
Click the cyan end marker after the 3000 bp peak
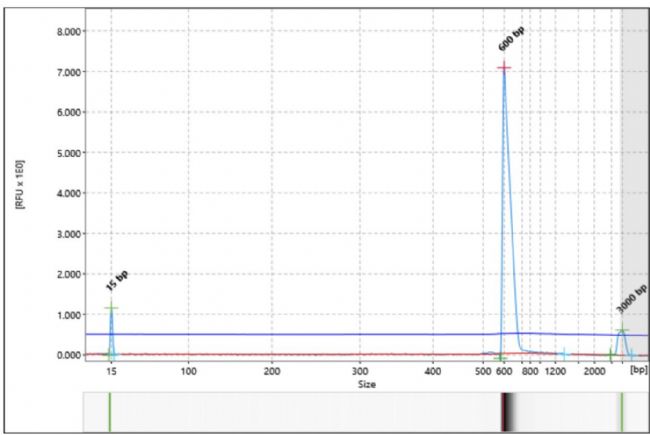coord(631,354)
